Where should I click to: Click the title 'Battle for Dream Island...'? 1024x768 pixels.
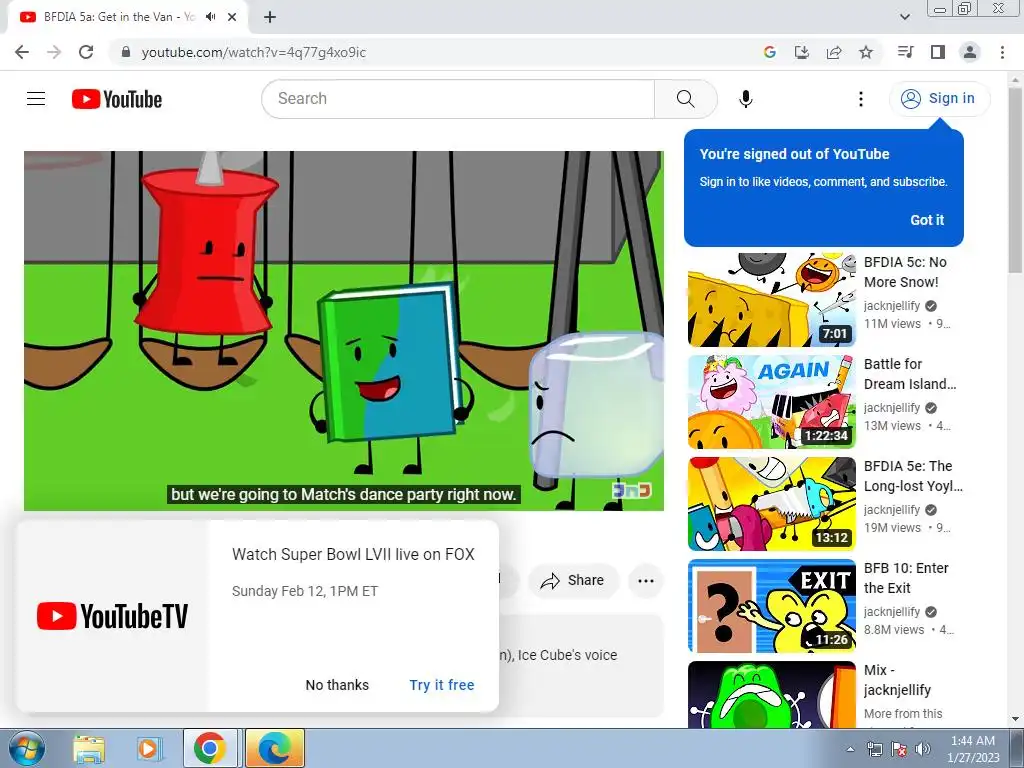(x=910, y=374)
